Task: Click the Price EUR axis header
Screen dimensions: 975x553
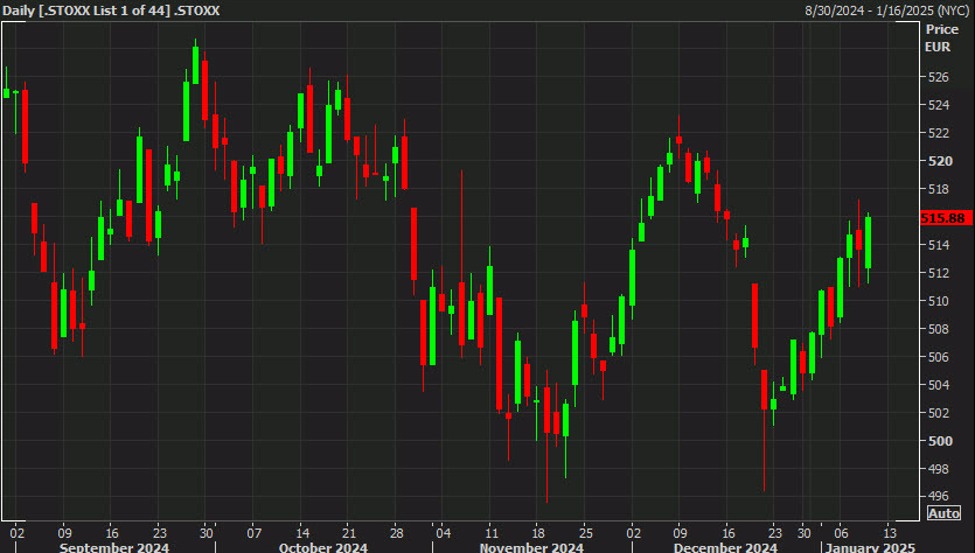Action: coord(942,37)
